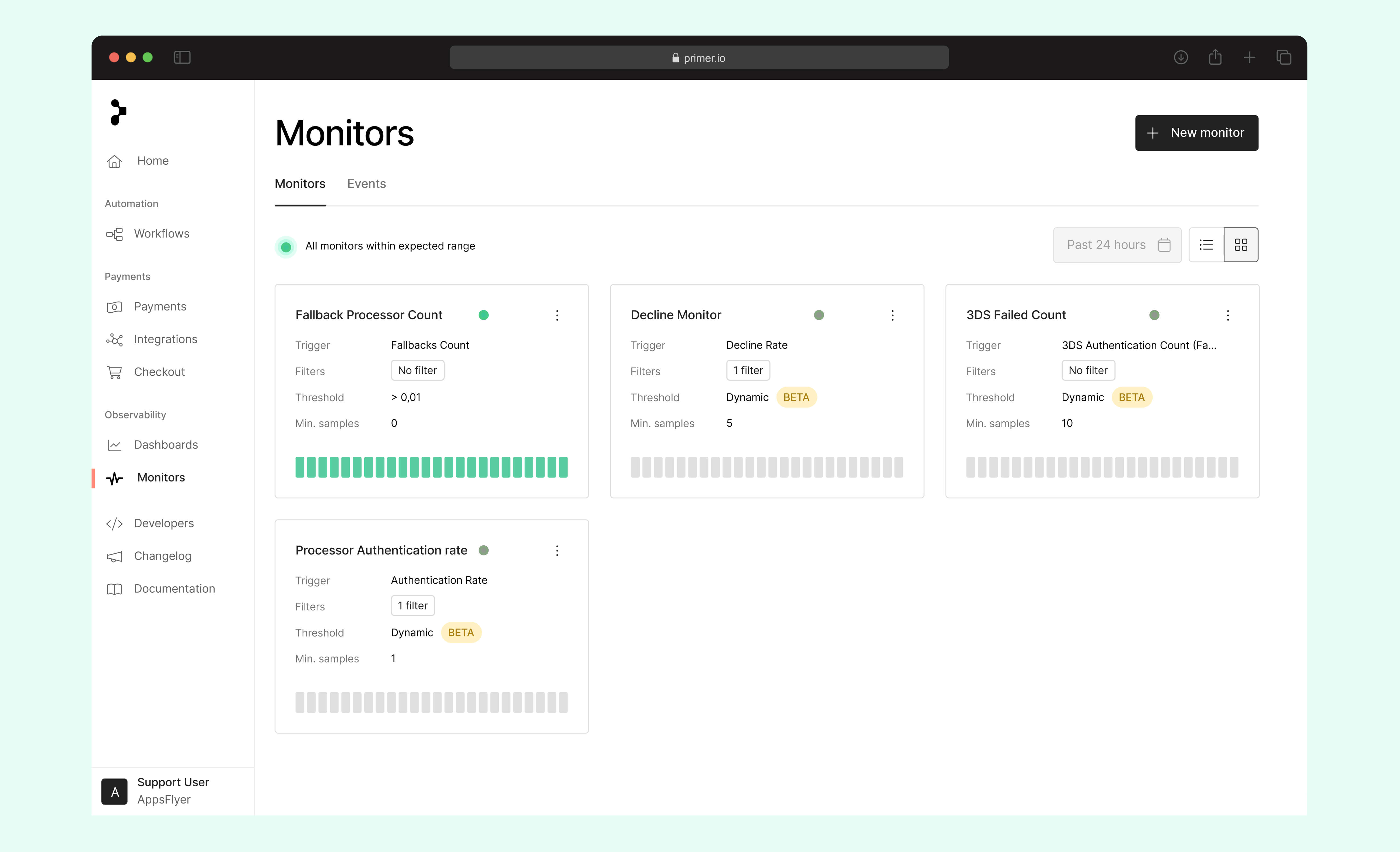Toggle the browser sidebar panel icon
Screen dimensions: 1400x852
point(182,57)
